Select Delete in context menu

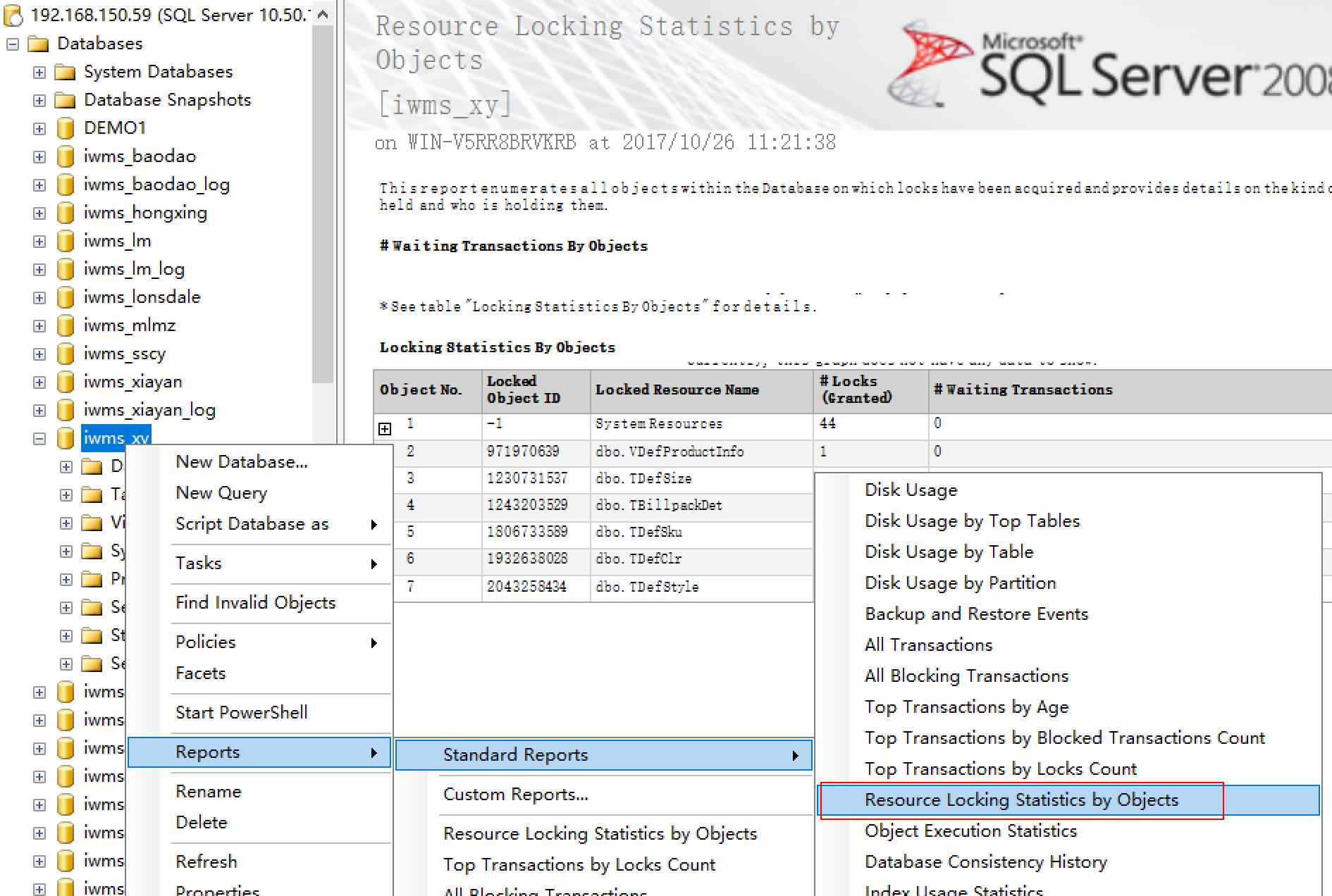[260, 823]
